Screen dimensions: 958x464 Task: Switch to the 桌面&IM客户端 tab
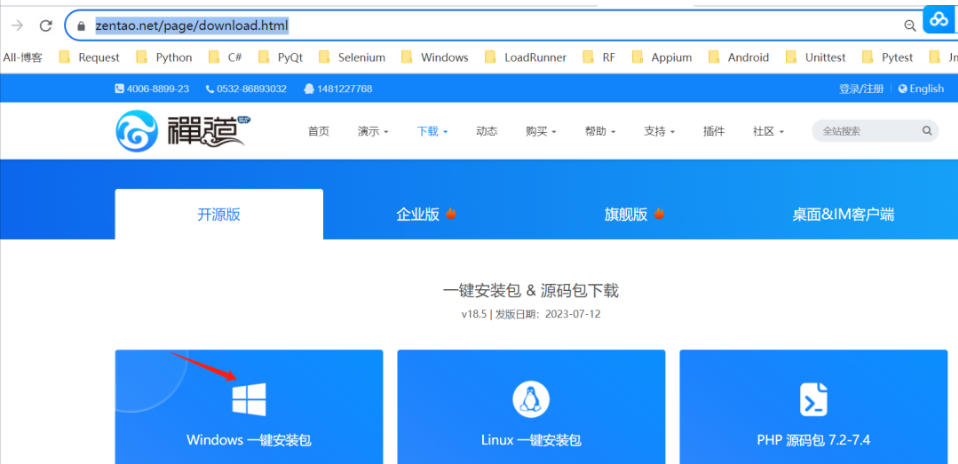[x=843, y=214]
